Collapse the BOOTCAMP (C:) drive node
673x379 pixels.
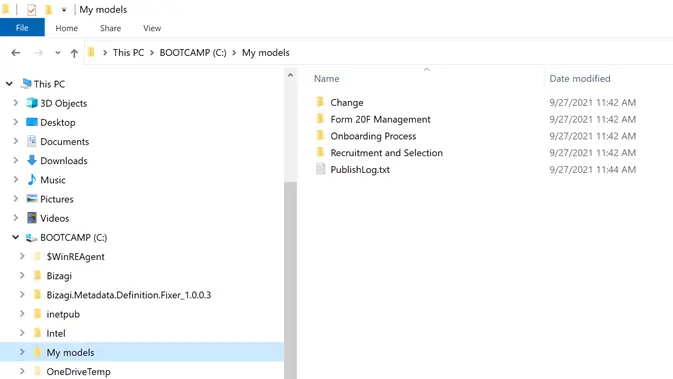16,237
